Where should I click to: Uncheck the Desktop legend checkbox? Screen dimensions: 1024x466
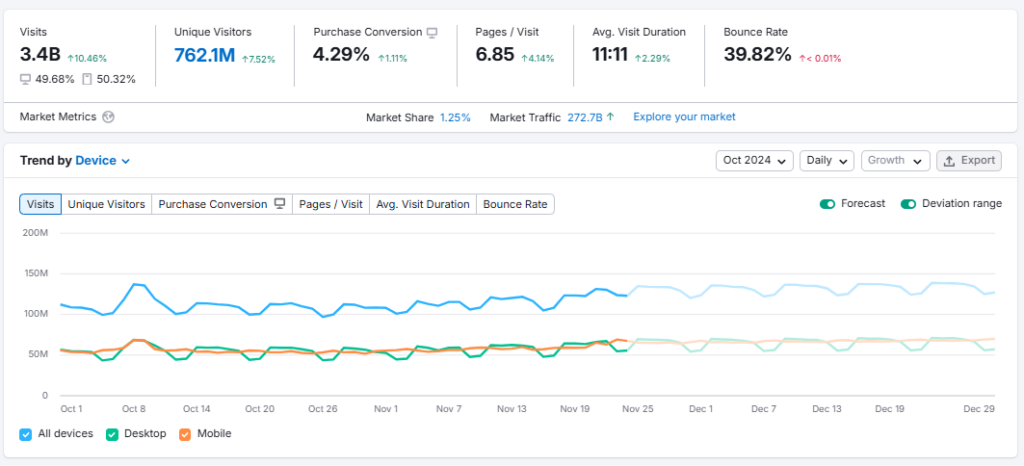(x=113, y=434)
